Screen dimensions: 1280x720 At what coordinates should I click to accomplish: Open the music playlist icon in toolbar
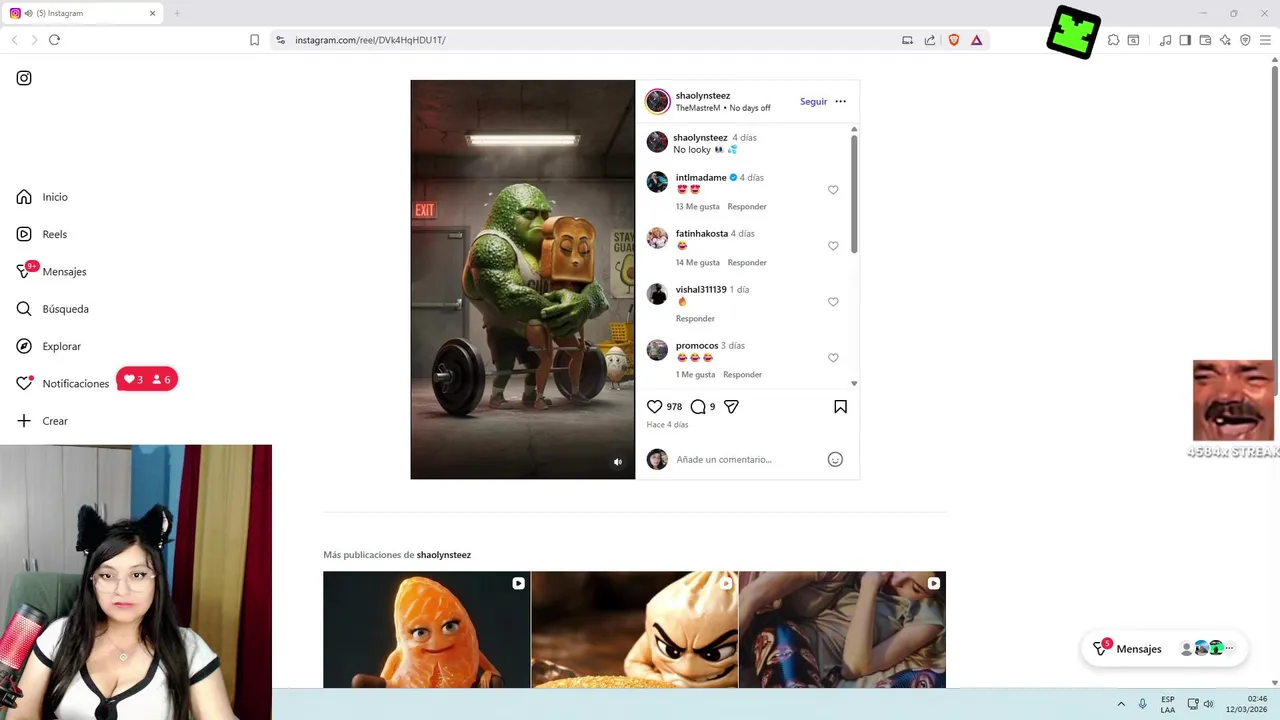[1165, 40]
